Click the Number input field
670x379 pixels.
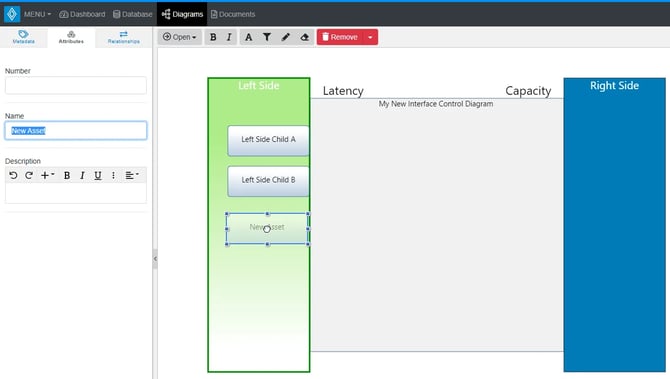point(76,85)
